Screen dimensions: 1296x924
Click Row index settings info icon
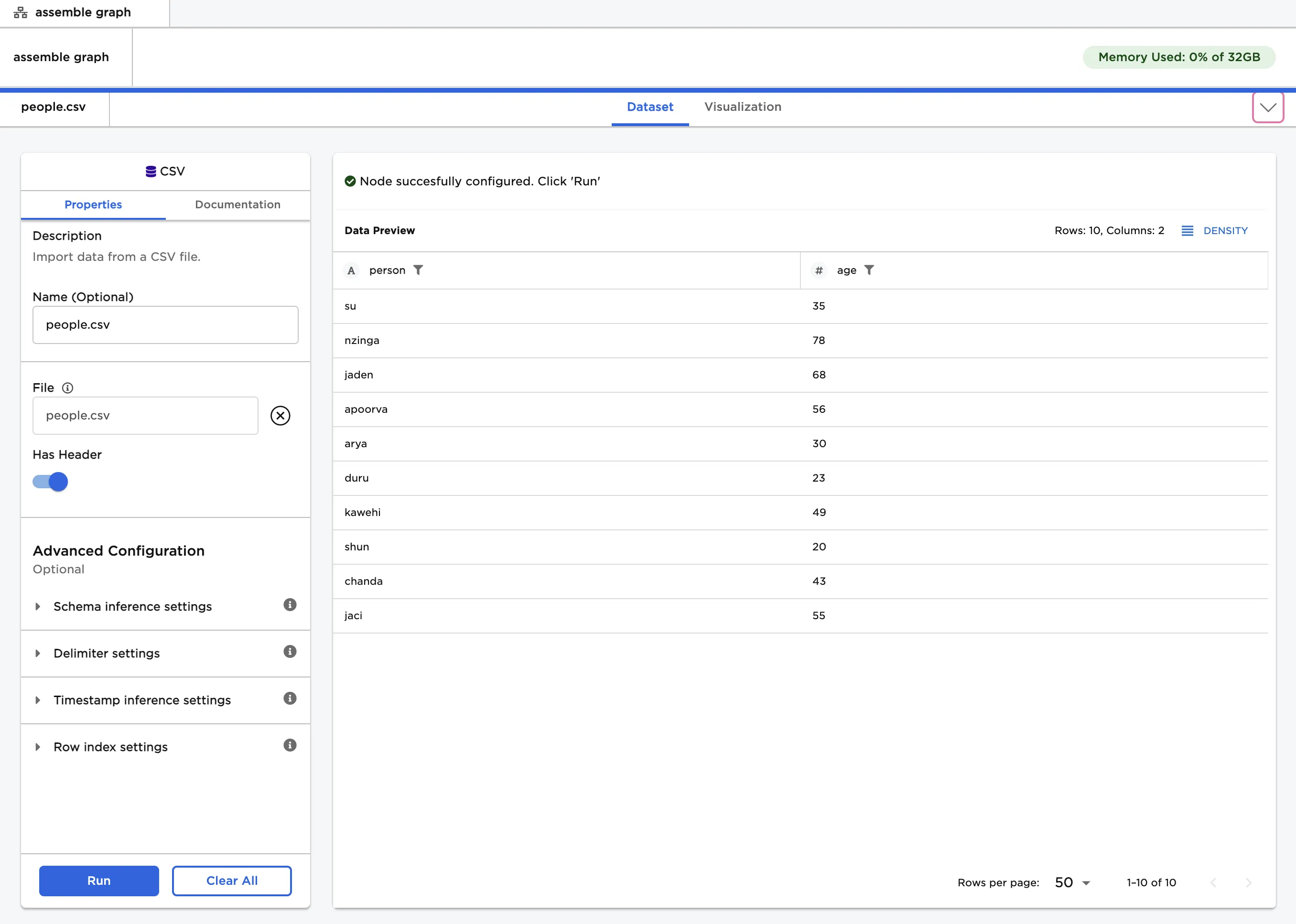point(290,745)
